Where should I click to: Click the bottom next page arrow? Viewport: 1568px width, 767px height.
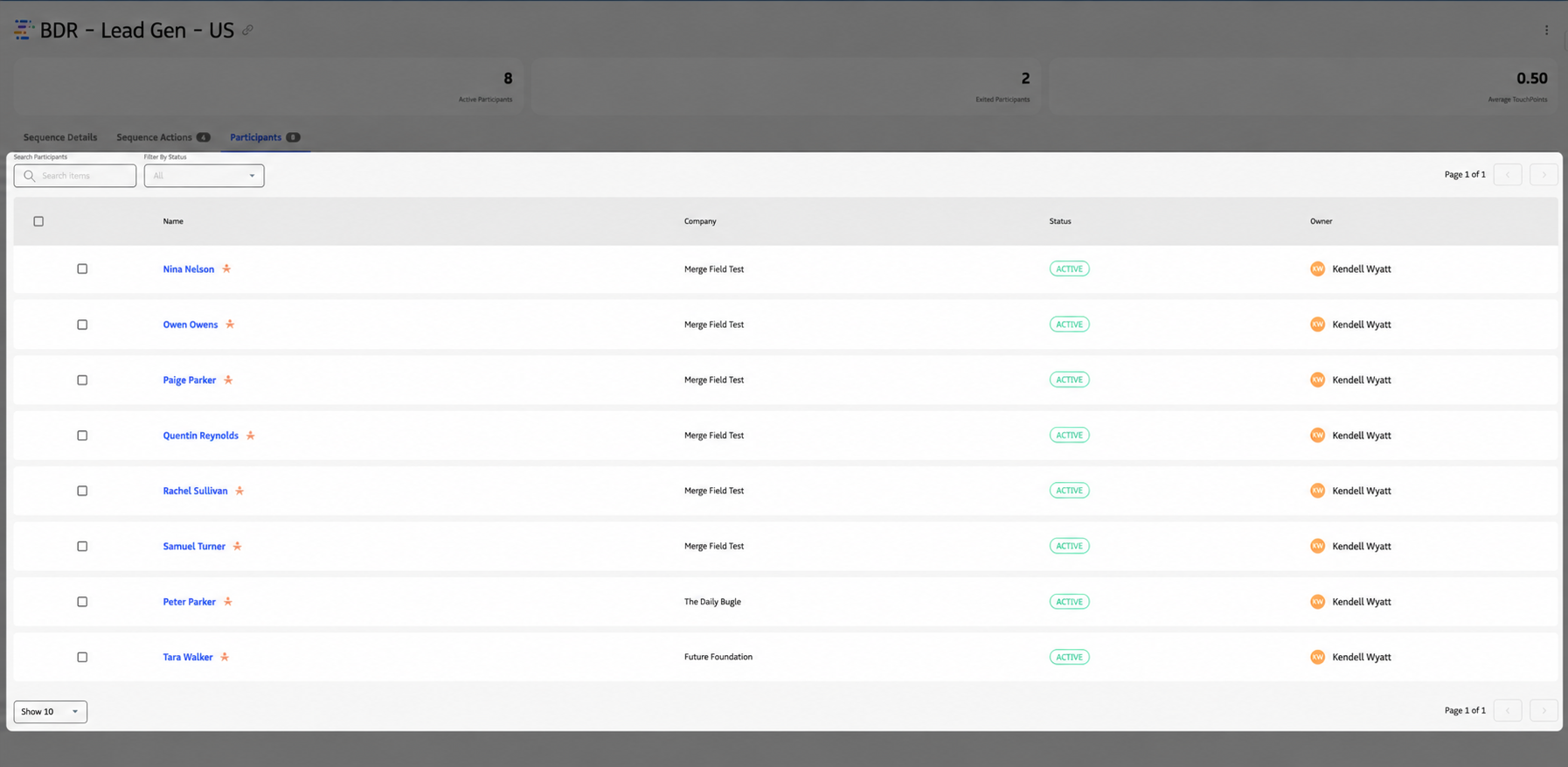tap(1544, 710)
